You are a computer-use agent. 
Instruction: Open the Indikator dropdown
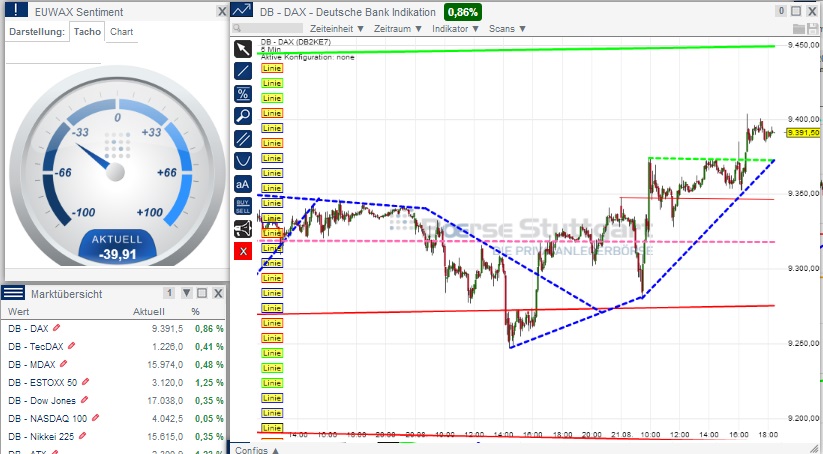pyautogui.click(x=456, y=29)
